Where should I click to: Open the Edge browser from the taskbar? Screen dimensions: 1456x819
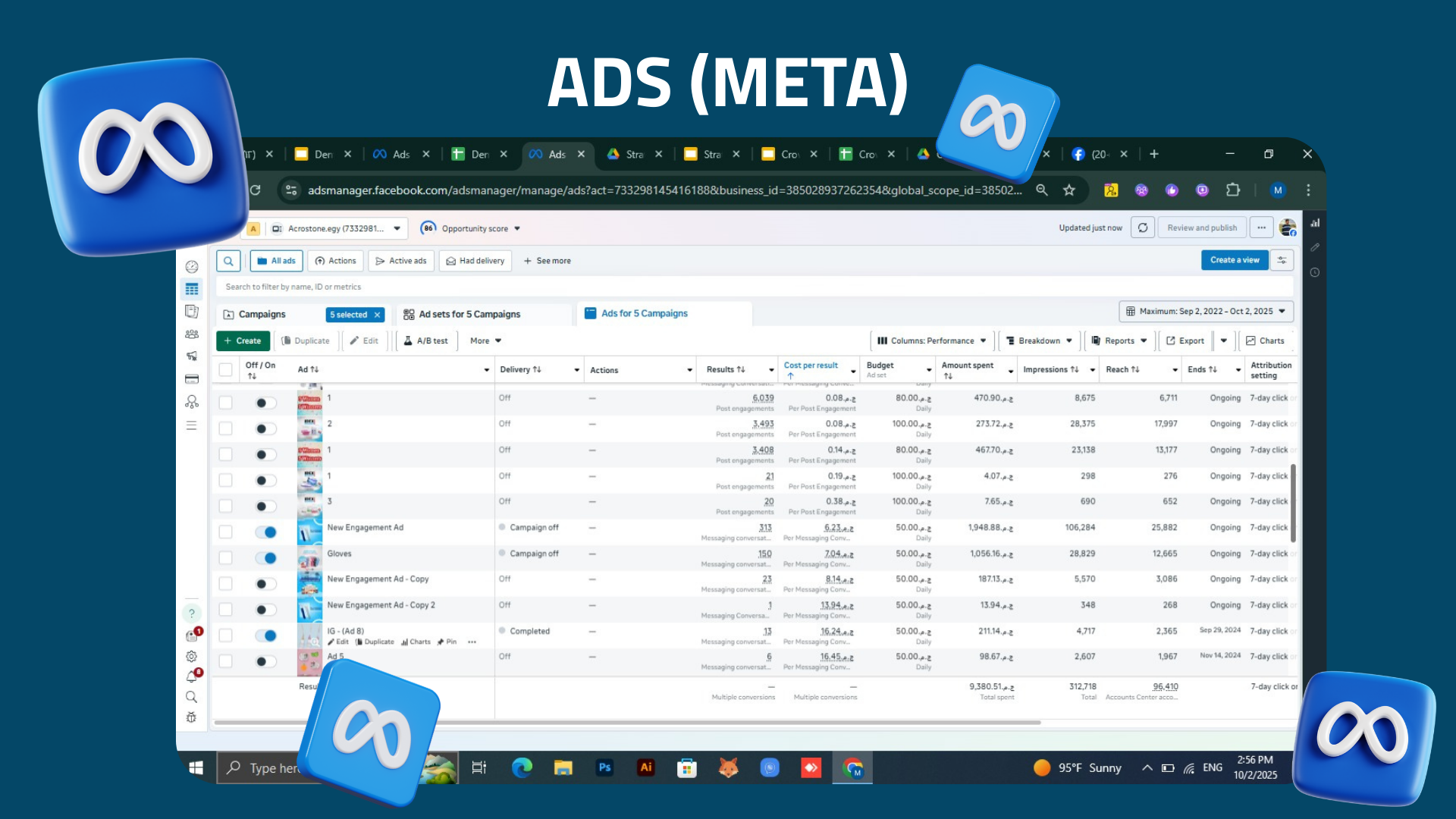coord(521,767)
